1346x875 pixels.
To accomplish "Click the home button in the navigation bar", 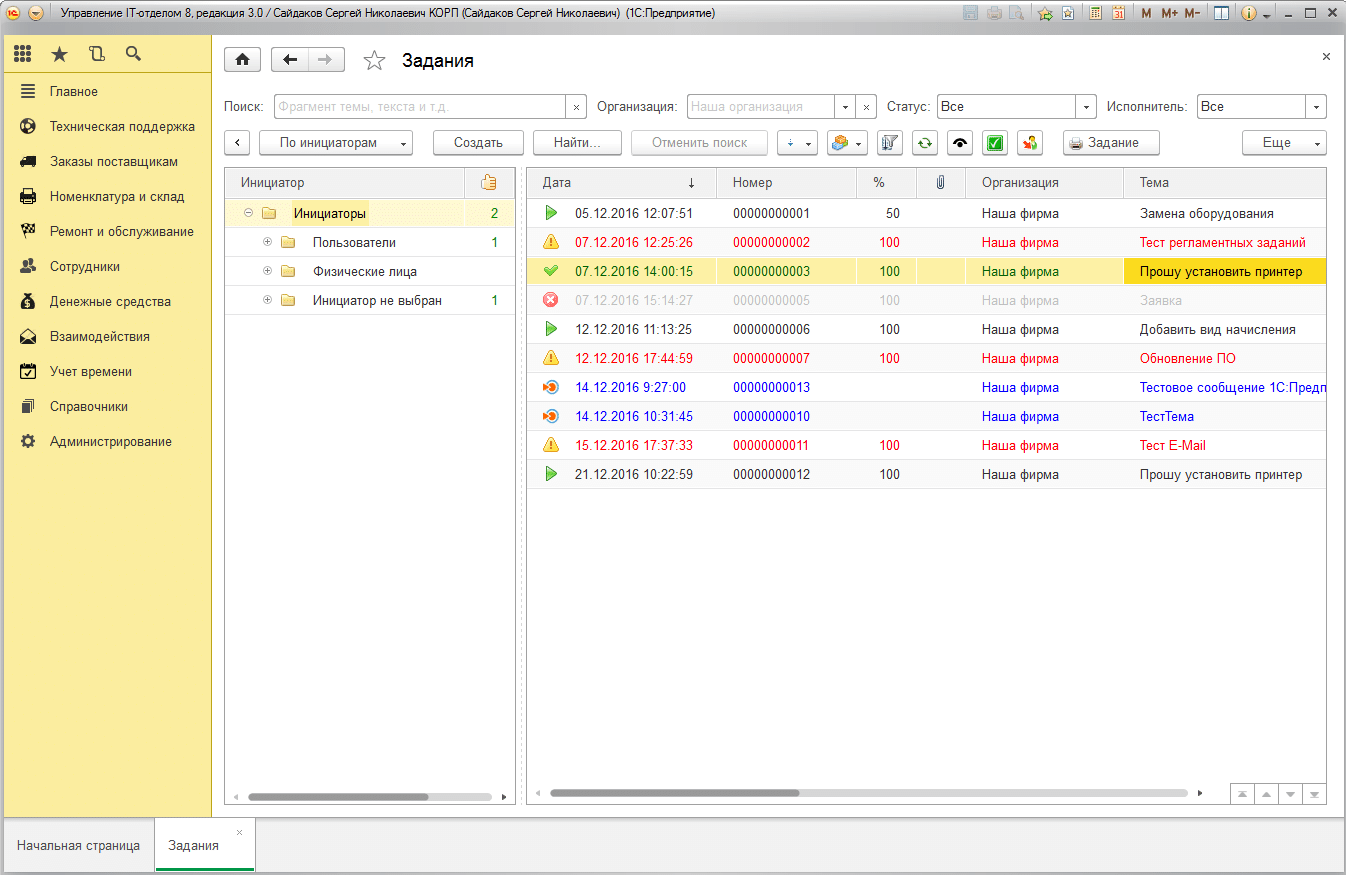I will [x=242, y=60].
